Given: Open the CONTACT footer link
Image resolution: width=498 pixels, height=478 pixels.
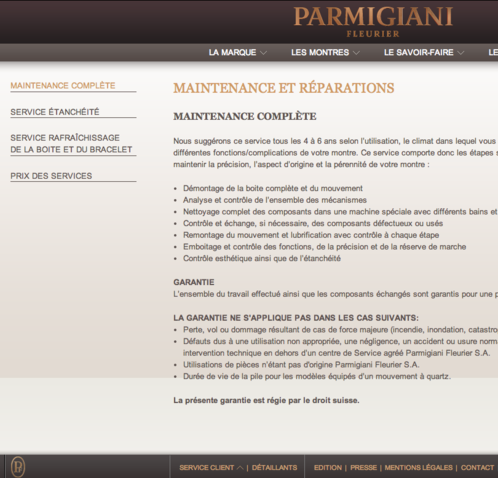Looking at the screenshot, I should pyautogui.click(x=477, y=468).
